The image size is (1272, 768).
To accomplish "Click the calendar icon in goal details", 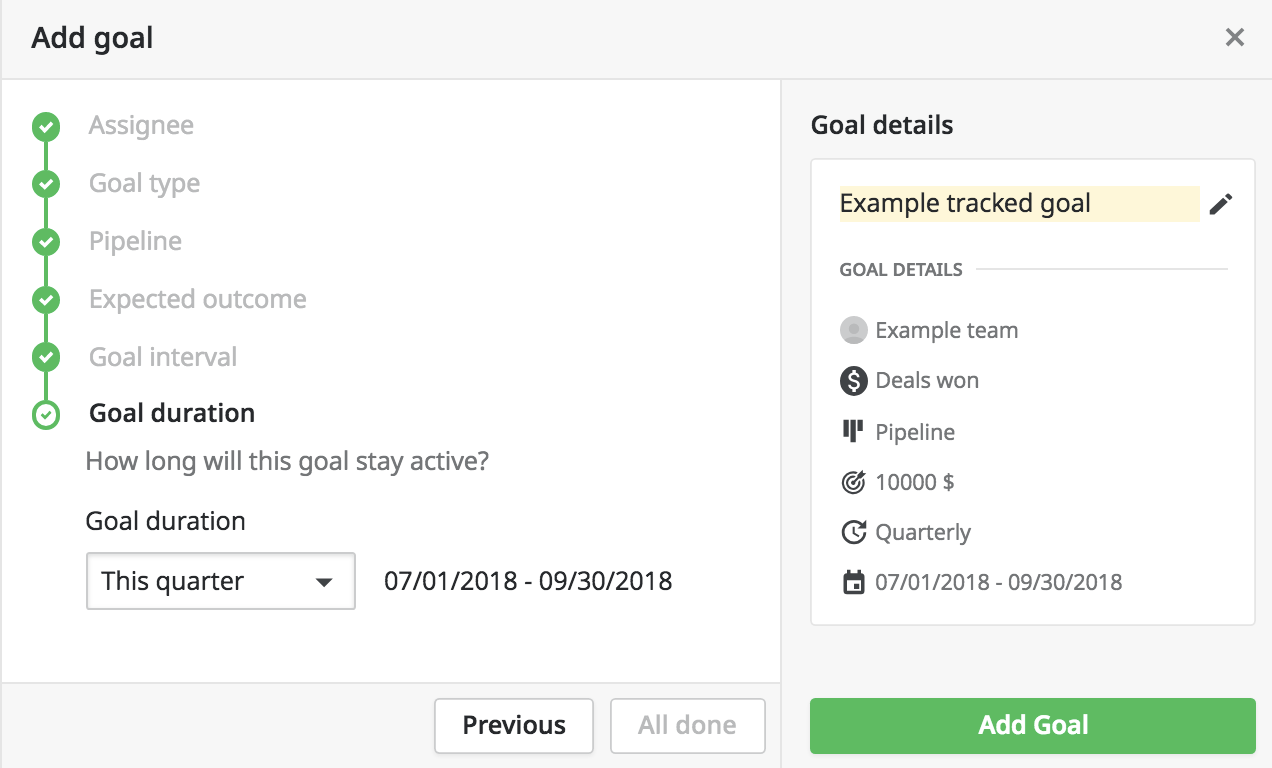I will tap(853, 582).
